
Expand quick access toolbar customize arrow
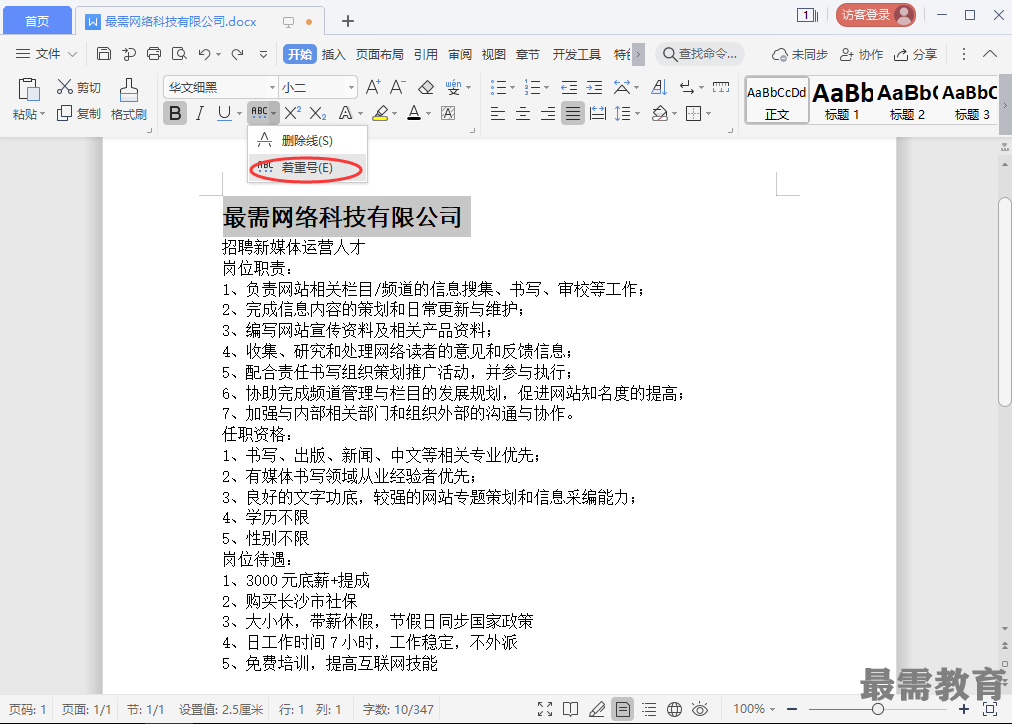pos(263,54)
